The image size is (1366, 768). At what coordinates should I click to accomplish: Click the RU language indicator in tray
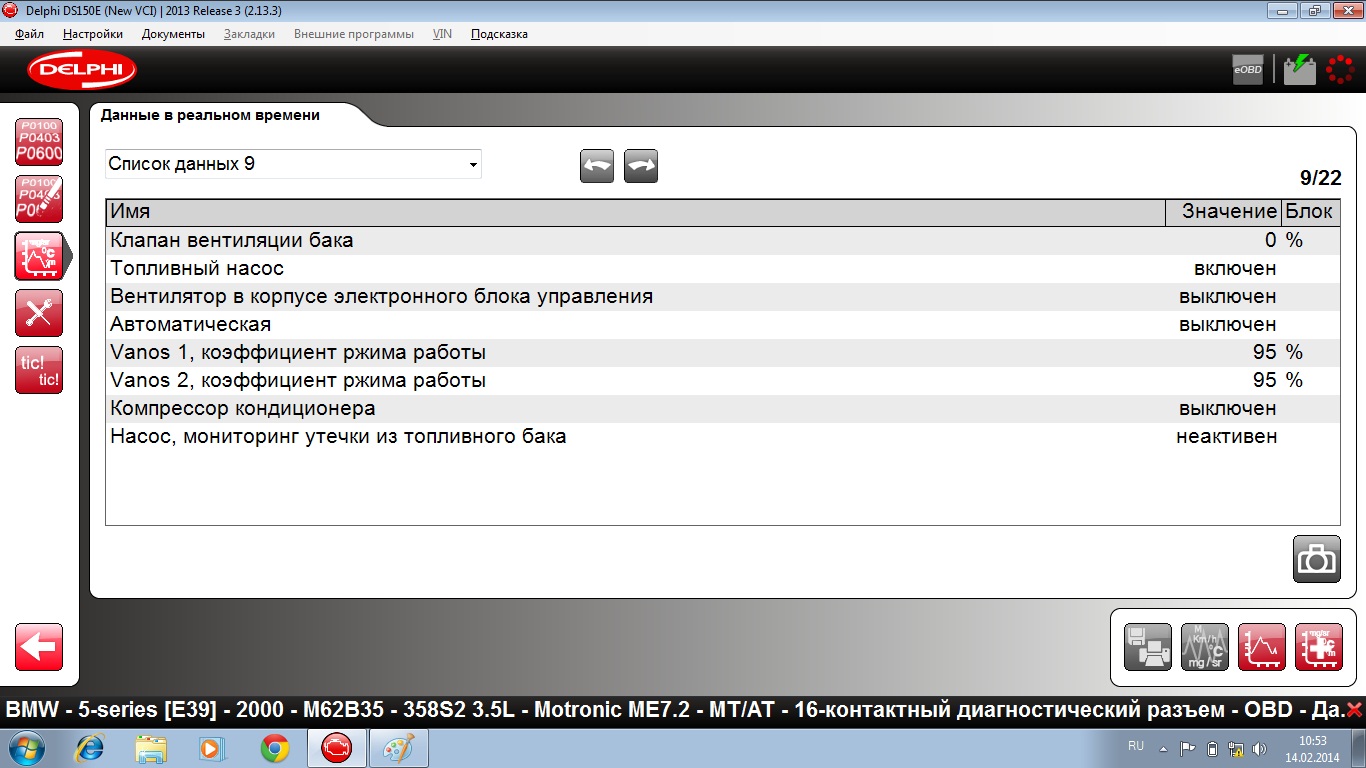point(1136,746)
